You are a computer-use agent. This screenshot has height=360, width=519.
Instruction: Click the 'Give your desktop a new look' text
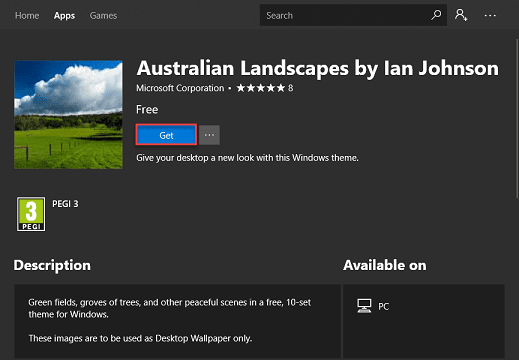[247, 158]
